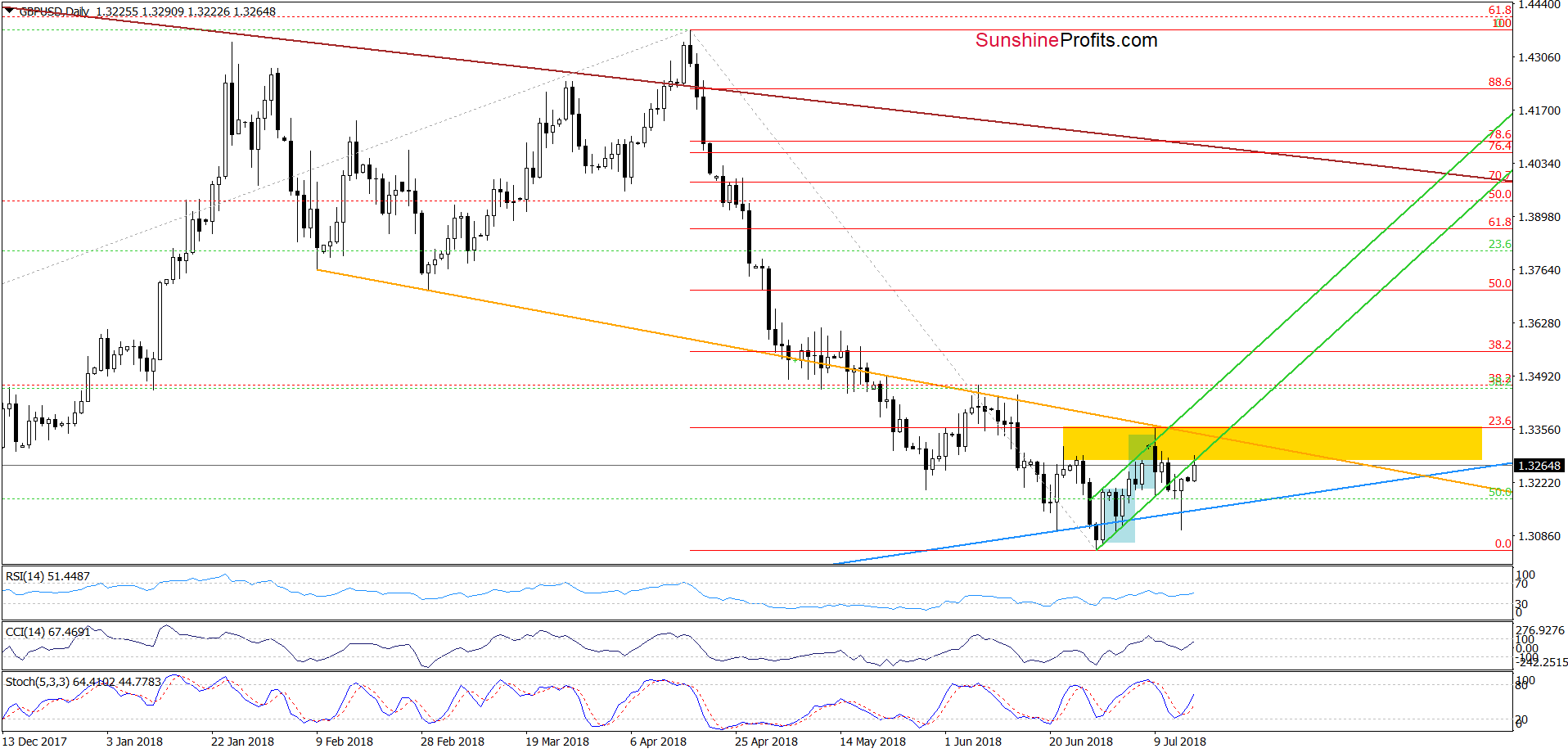Click the RSI(14) 51.4487 indicator label
The image size is (1568, 753).
tap(47, 576)
